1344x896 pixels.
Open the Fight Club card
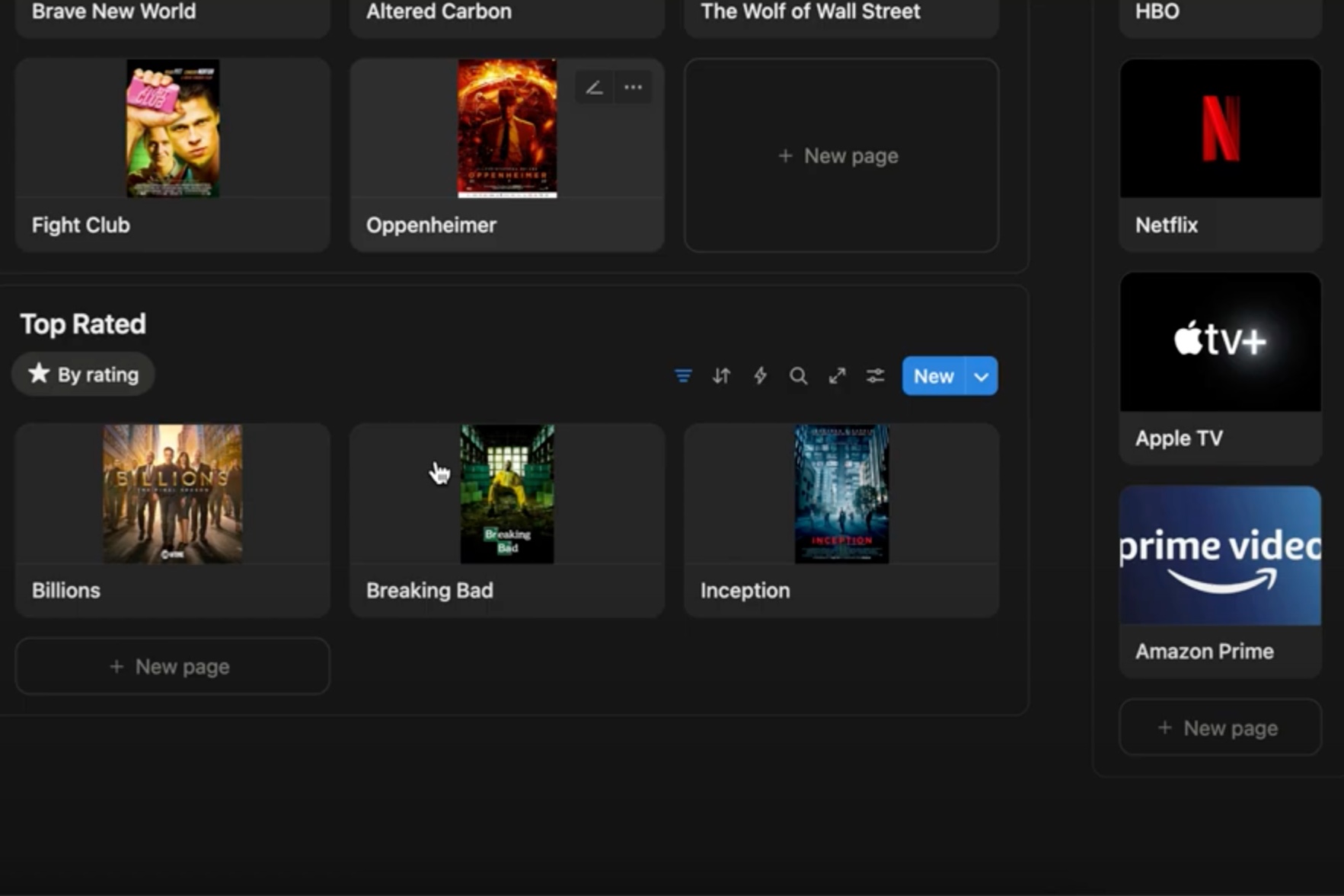[172, 156]
